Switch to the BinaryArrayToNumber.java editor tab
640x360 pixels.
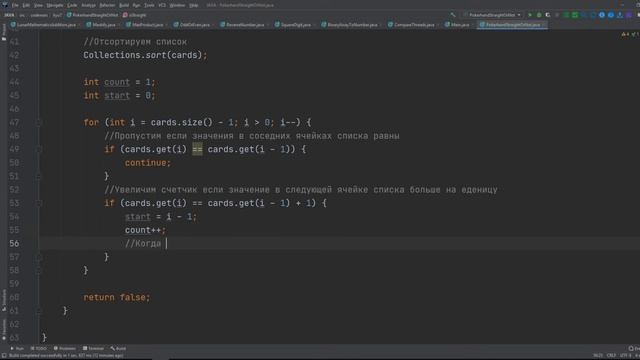[351, 25]
